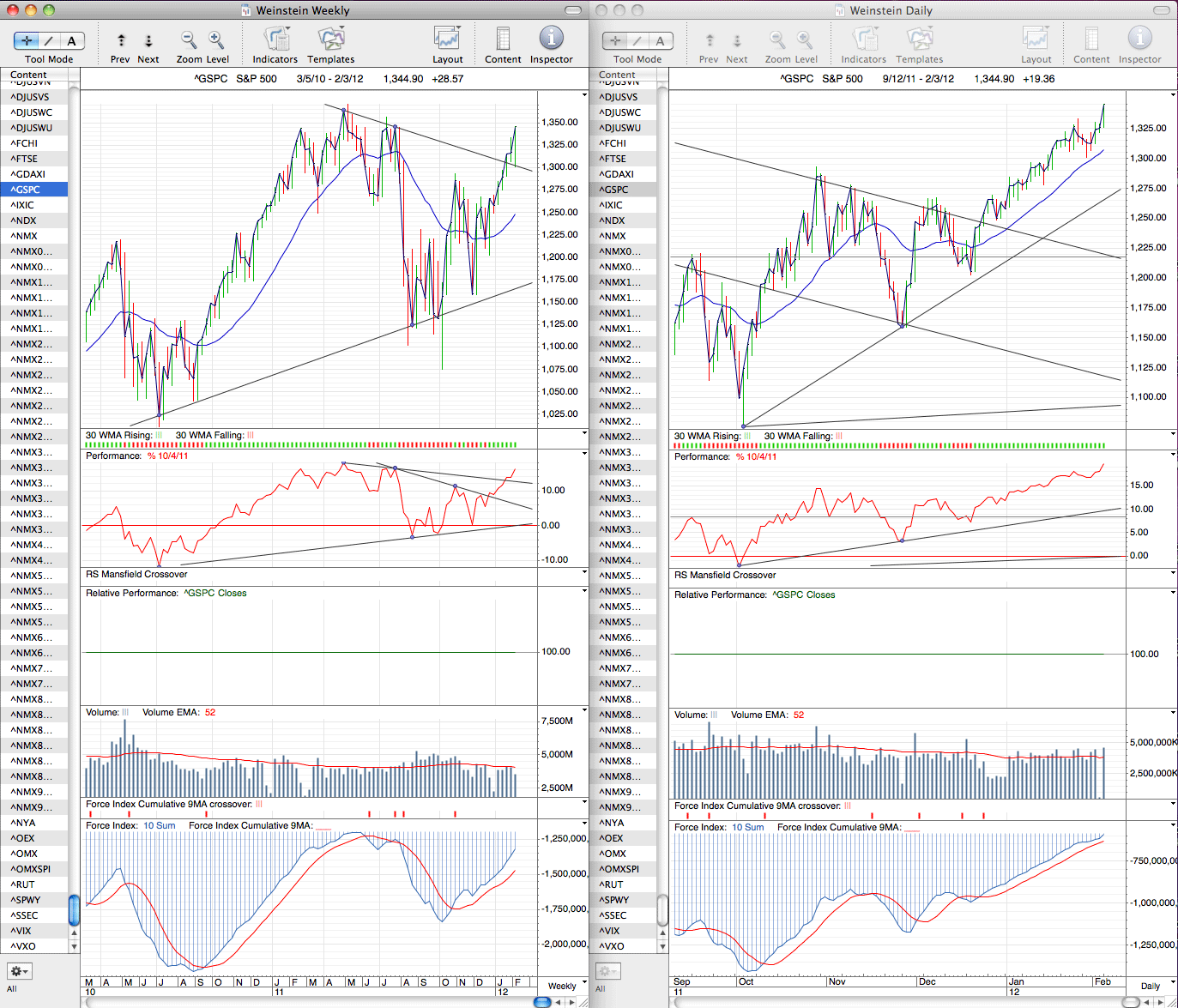
Task: Click left arrow of Daily chart scrollbar
Action: (x=1145, y=1002)
